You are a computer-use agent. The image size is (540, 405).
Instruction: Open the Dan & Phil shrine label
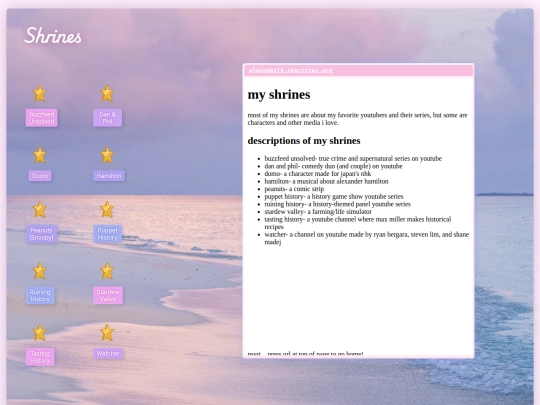107,118
